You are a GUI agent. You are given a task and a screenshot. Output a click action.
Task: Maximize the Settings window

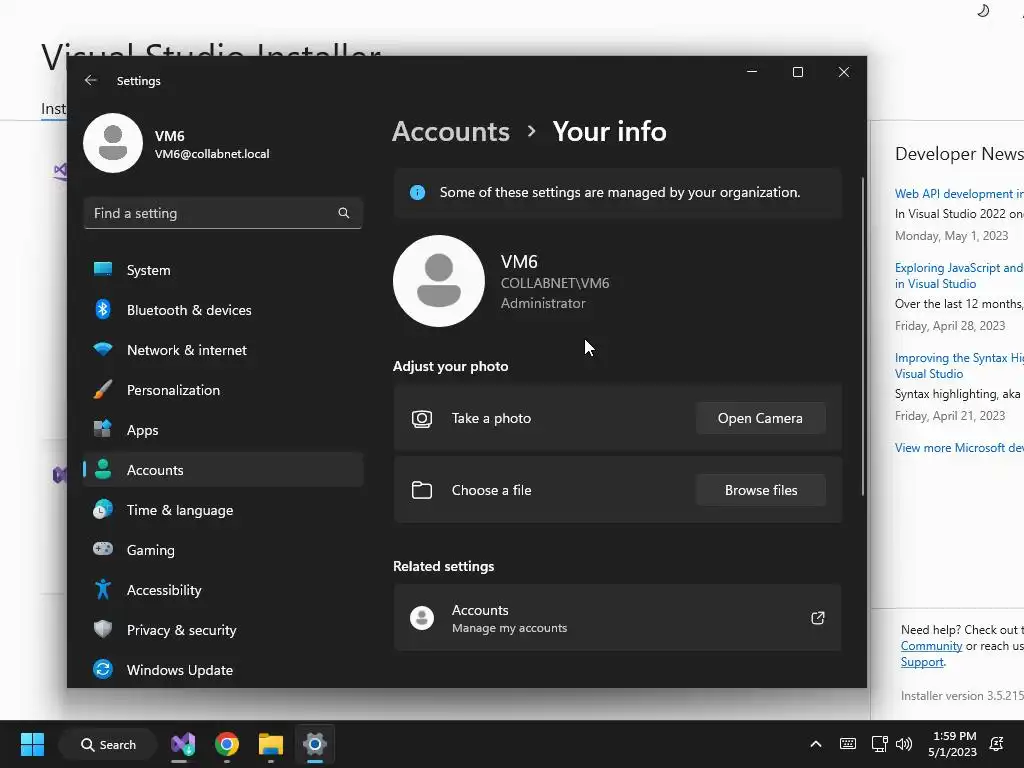(798, 72)
